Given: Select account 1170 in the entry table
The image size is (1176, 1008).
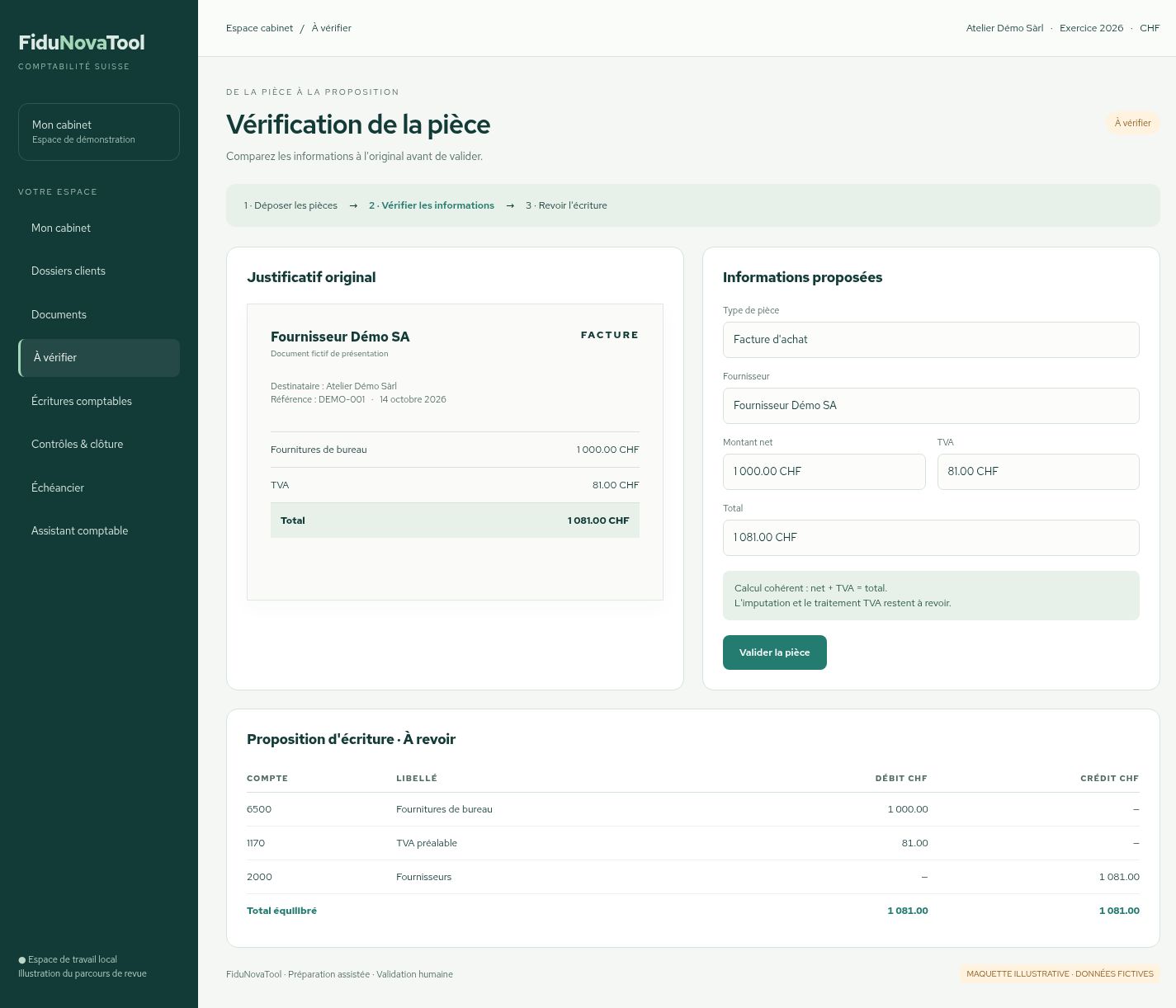Looking at the screenshot, I should click(x=256, y=843).
